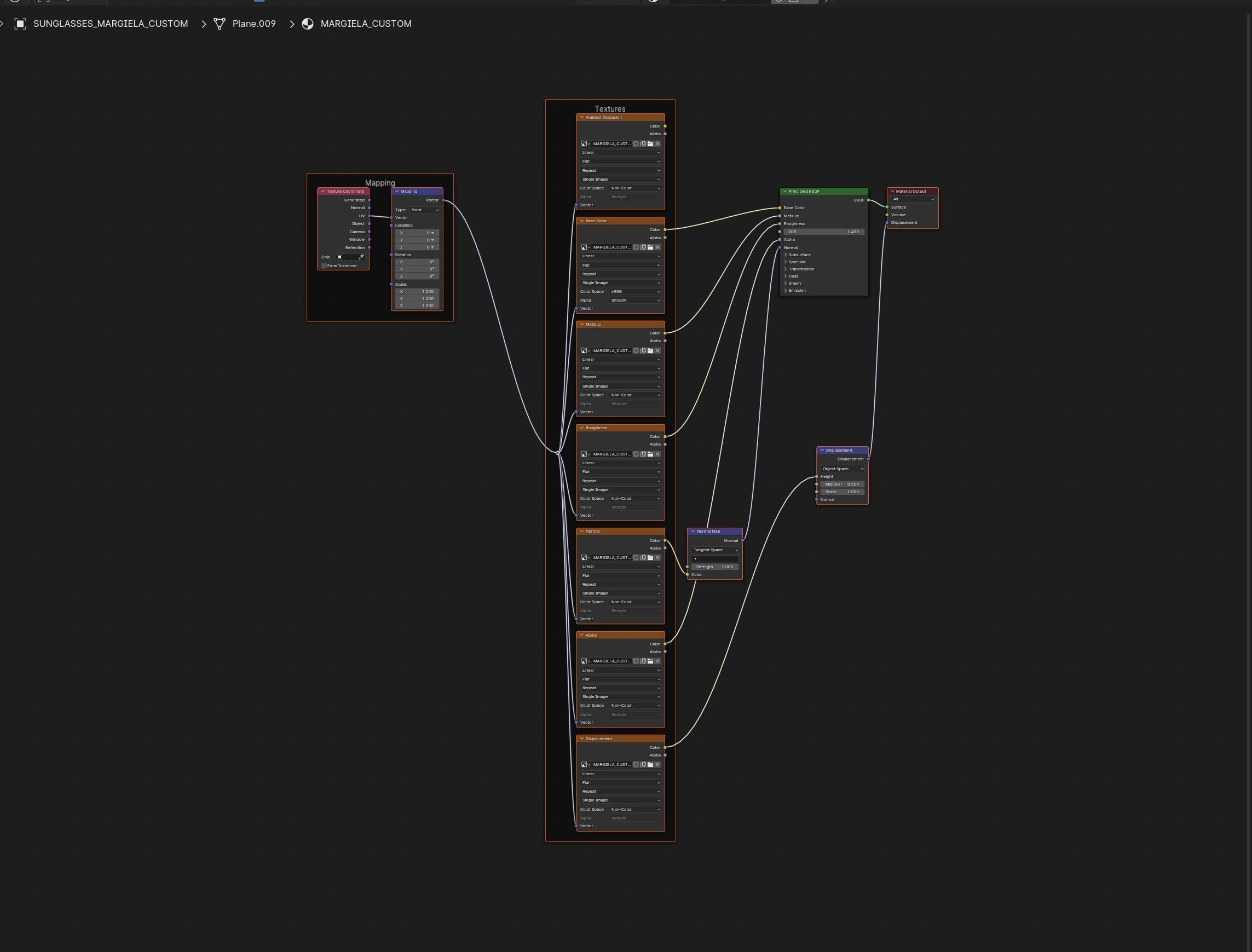Click SUNGLASSES_MARGIELA_CUSTOM object icon in breadcrumb
The image size is (1252, 952).
20,24
